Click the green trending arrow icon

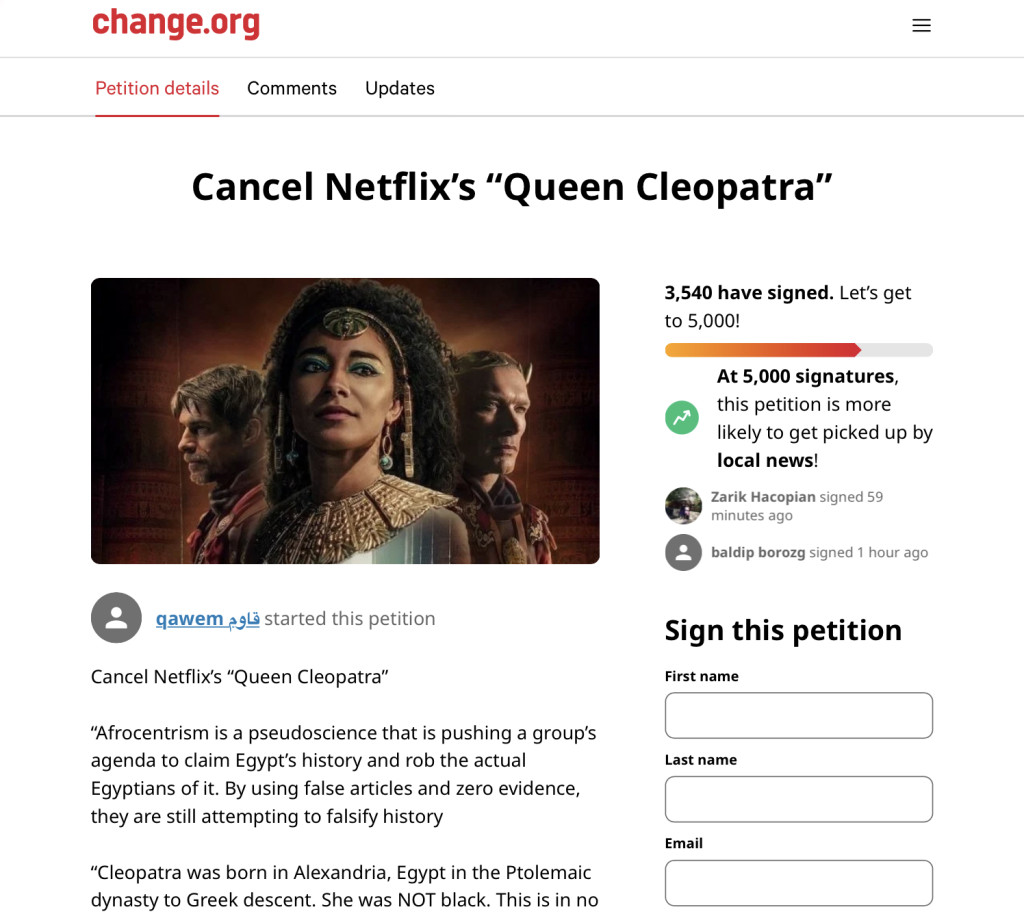(x=682, y=418)
